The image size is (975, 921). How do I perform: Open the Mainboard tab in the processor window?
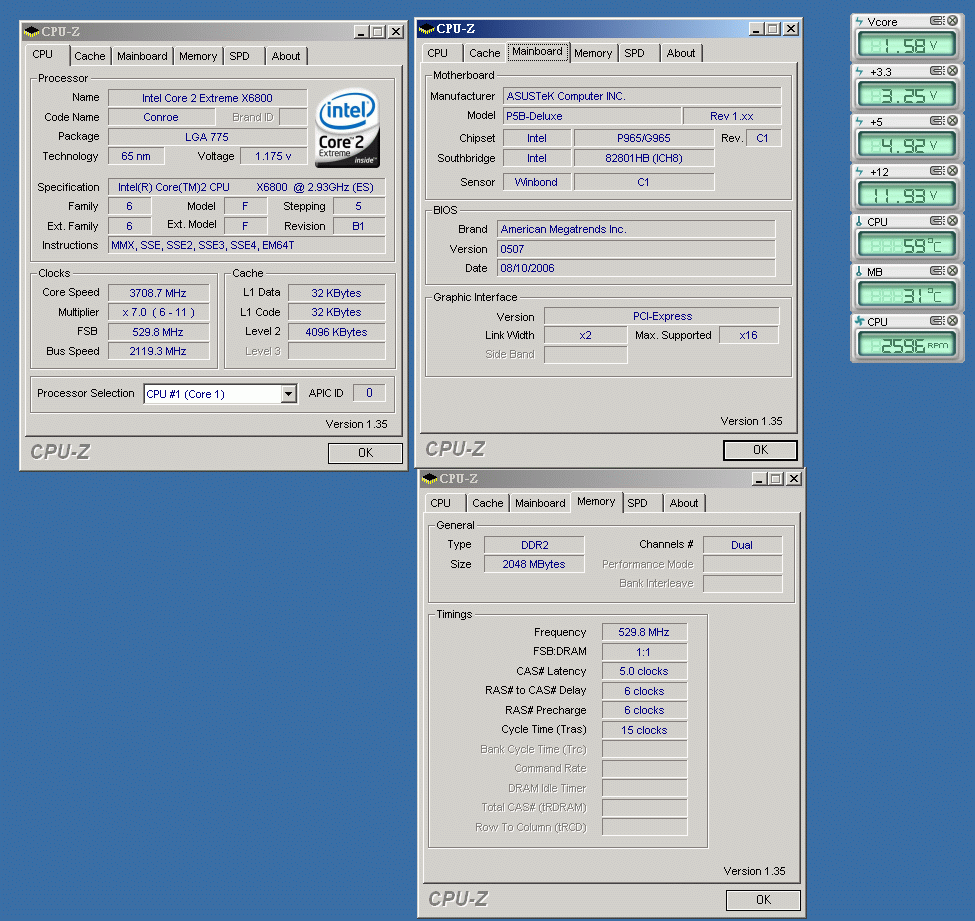click(x=142, y=56)
